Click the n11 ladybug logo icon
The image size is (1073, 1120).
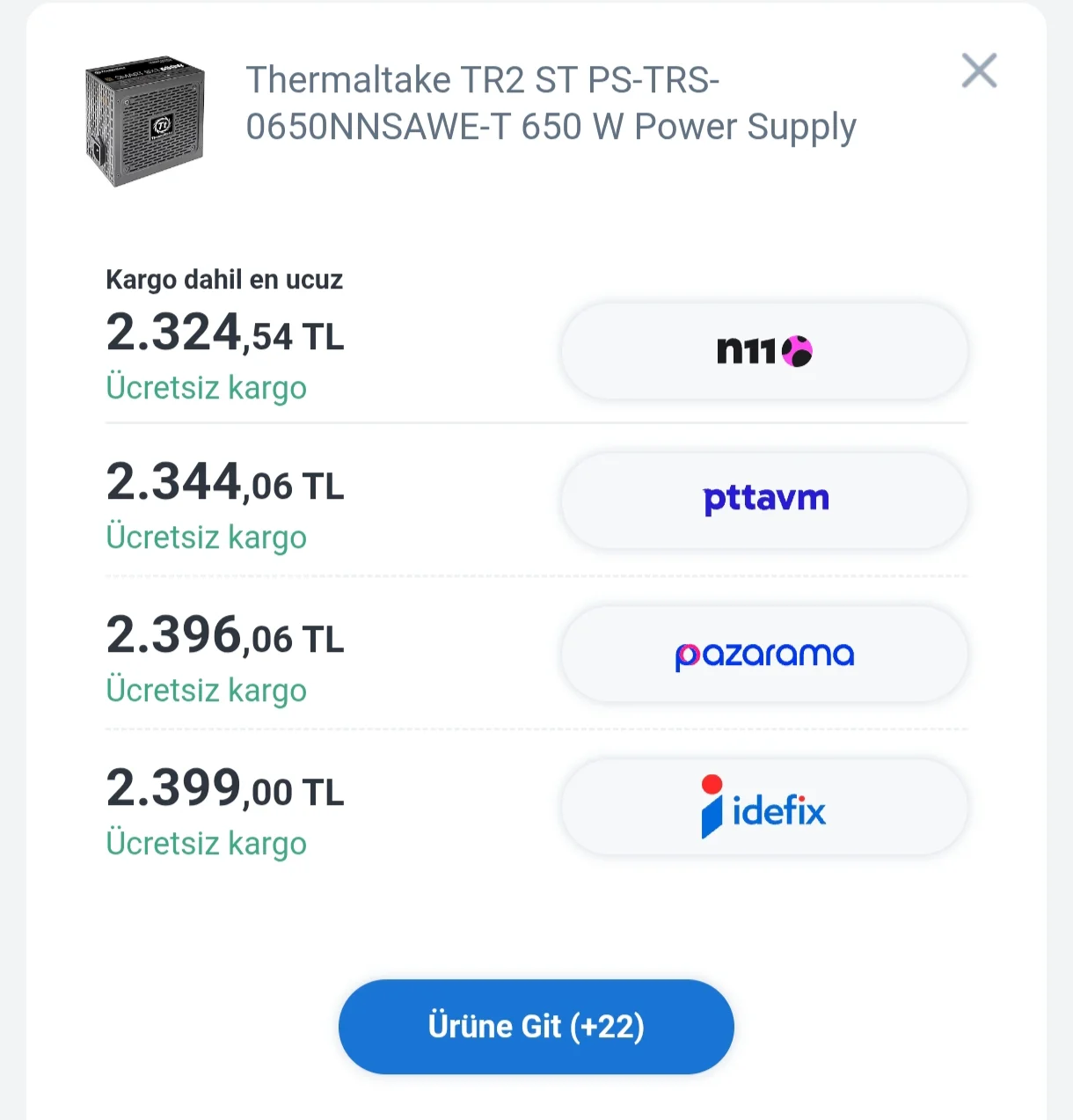coord(797,352)
